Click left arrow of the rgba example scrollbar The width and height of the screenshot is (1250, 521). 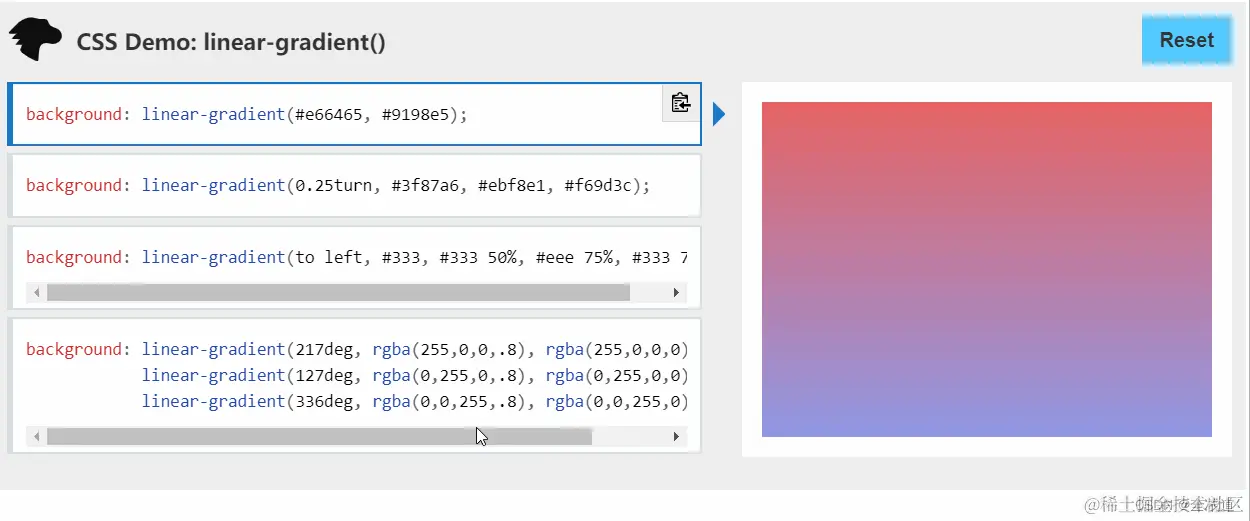(37, 437)
